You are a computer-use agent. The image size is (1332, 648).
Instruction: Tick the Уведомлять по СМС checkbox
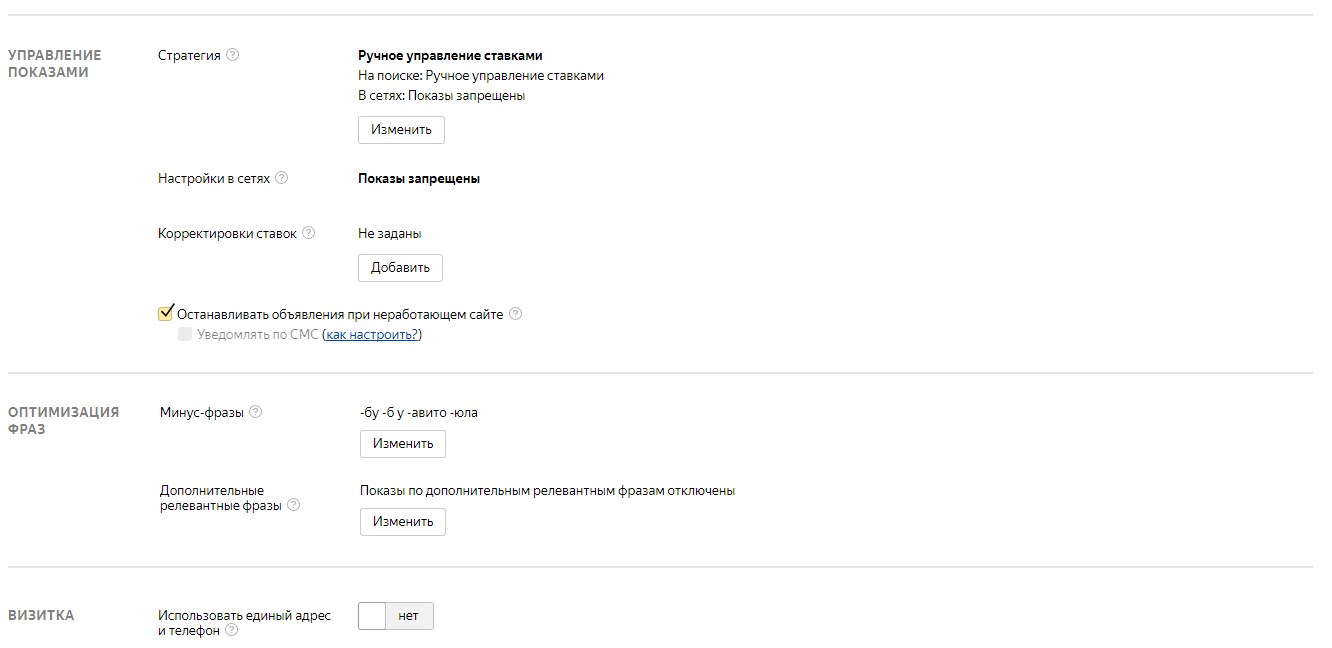click(x=185, y=334)
